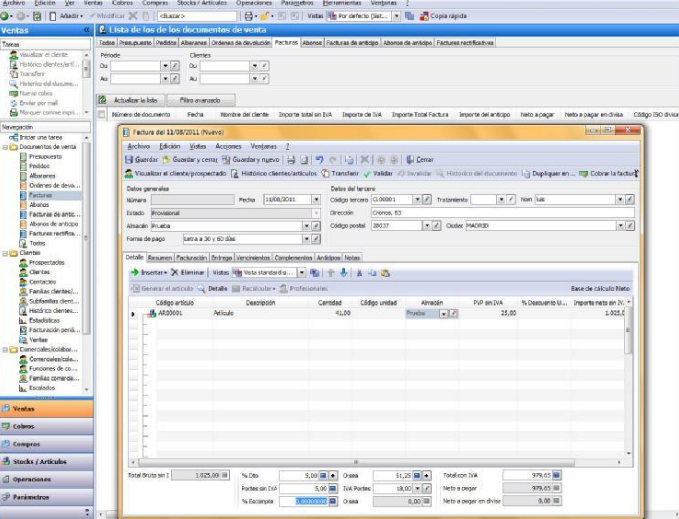Screen dimensions: 679x519
Task: Click the Transferir icon in invoice toolbar
Action: [326, 173]
